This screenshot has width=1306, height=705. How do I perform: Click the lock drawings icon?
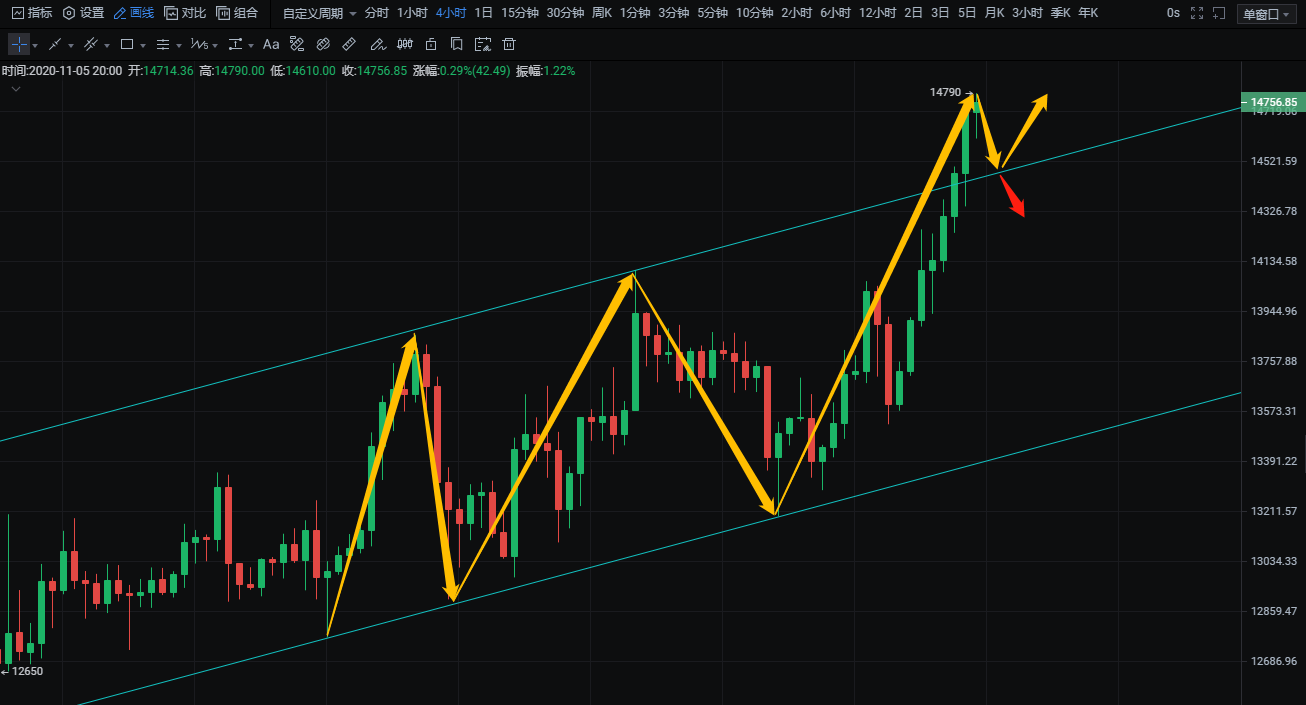click(x=431, y=45)
